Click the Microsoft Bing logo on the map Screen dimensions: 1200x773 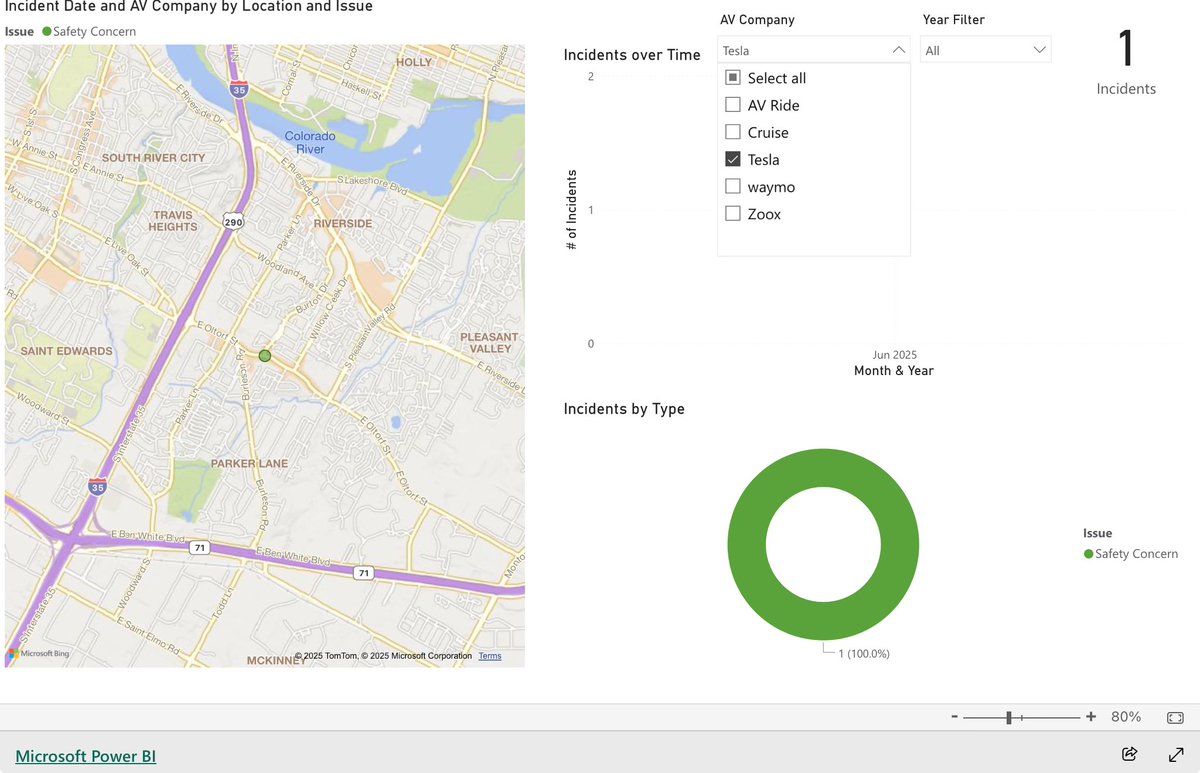click(x=37, y=654)
